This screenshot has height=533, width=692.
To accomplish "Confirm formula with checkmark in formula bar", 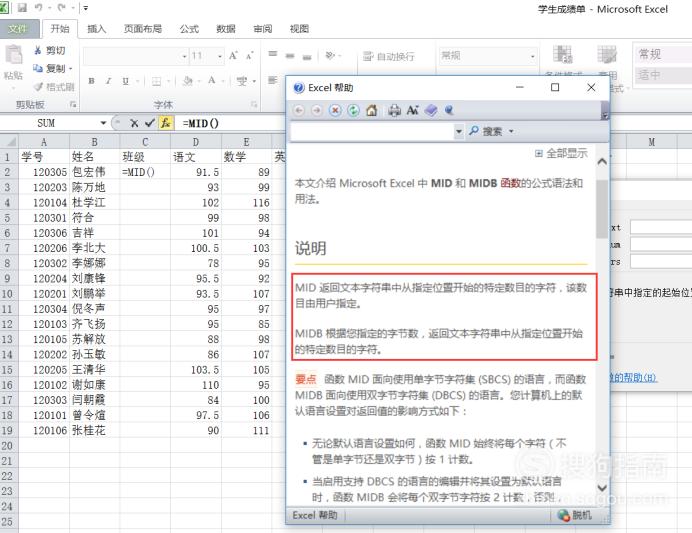I will tap(150, 123).
